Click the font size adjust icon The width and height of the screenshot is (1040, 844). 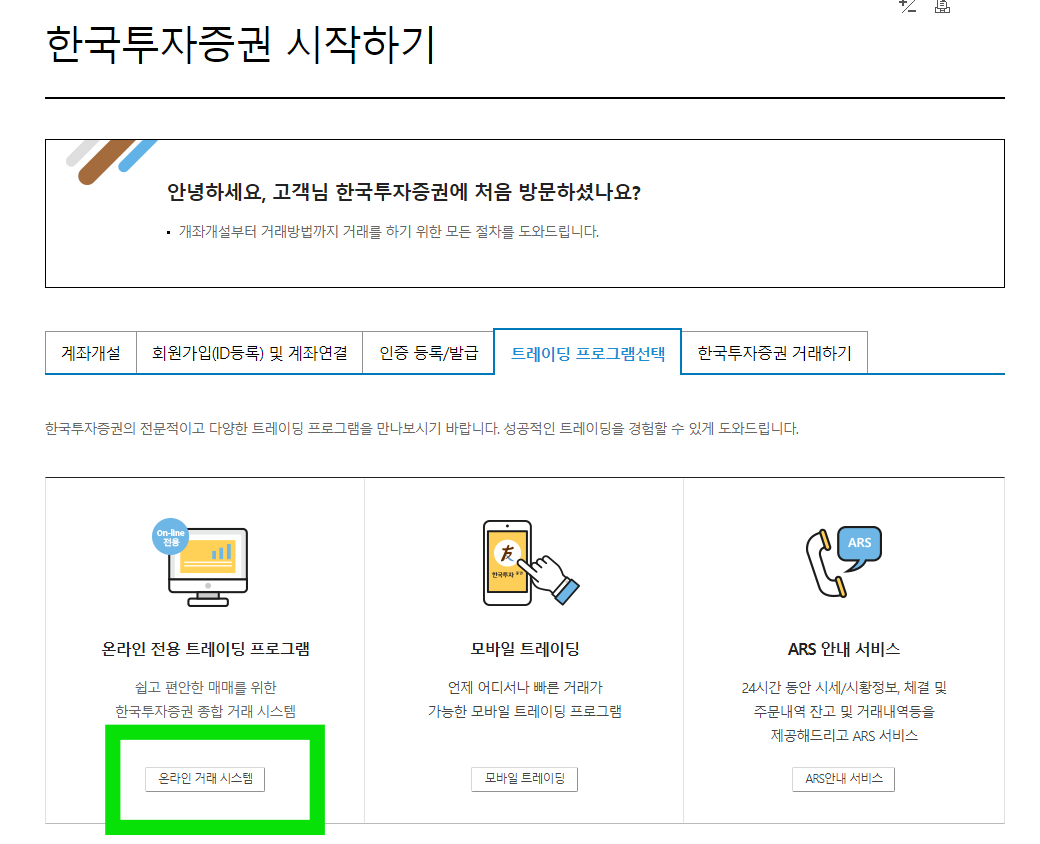(x=907, y=7)
